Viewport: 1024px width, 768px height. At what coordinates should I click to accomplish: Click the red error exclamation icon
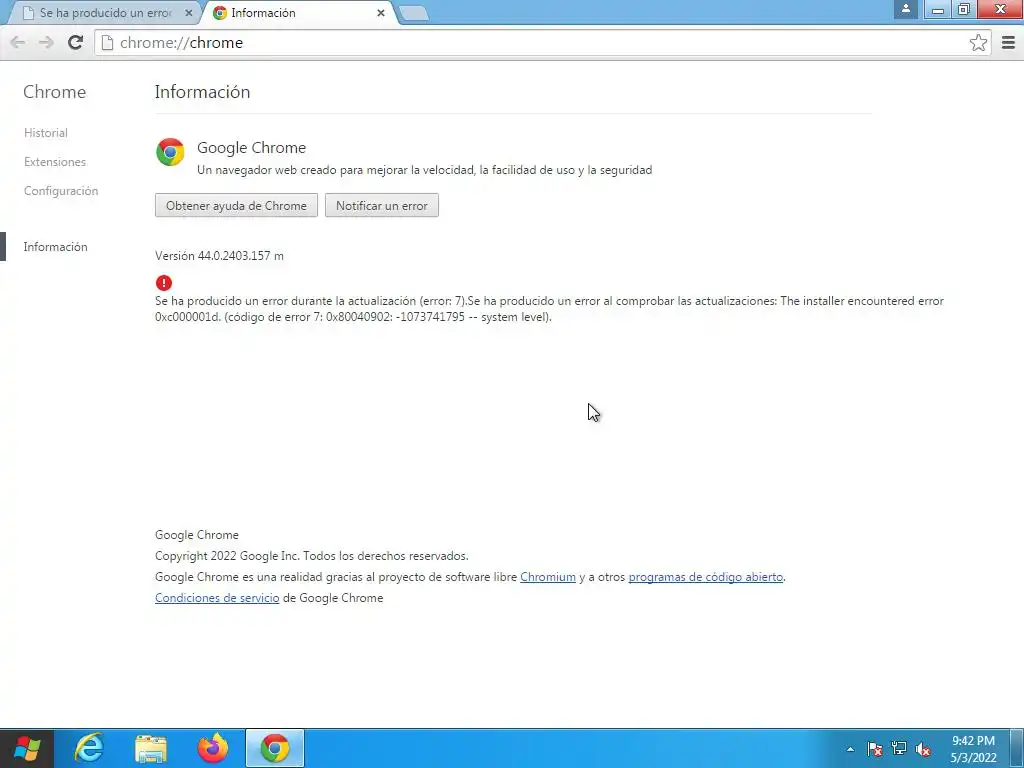(x=164, y=283)
